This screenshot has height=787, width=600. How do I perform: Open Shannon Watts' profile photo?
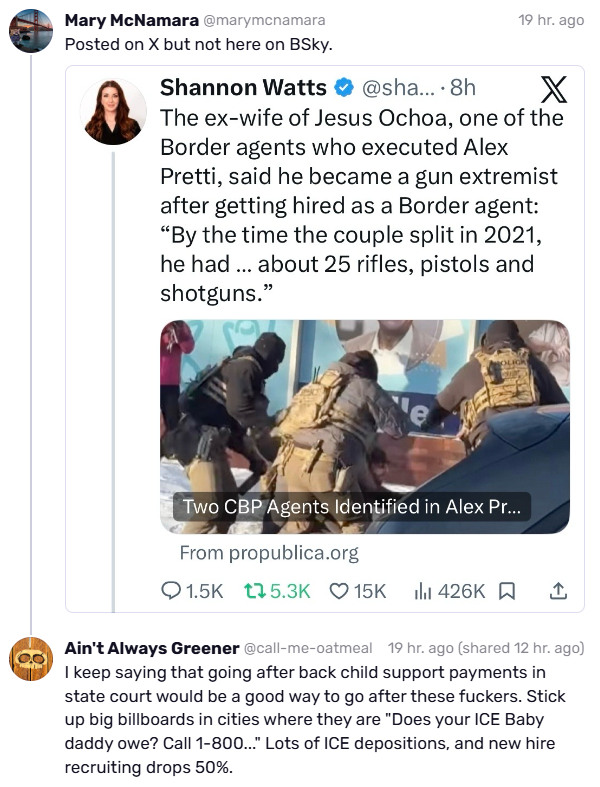(x=113, y=111)
